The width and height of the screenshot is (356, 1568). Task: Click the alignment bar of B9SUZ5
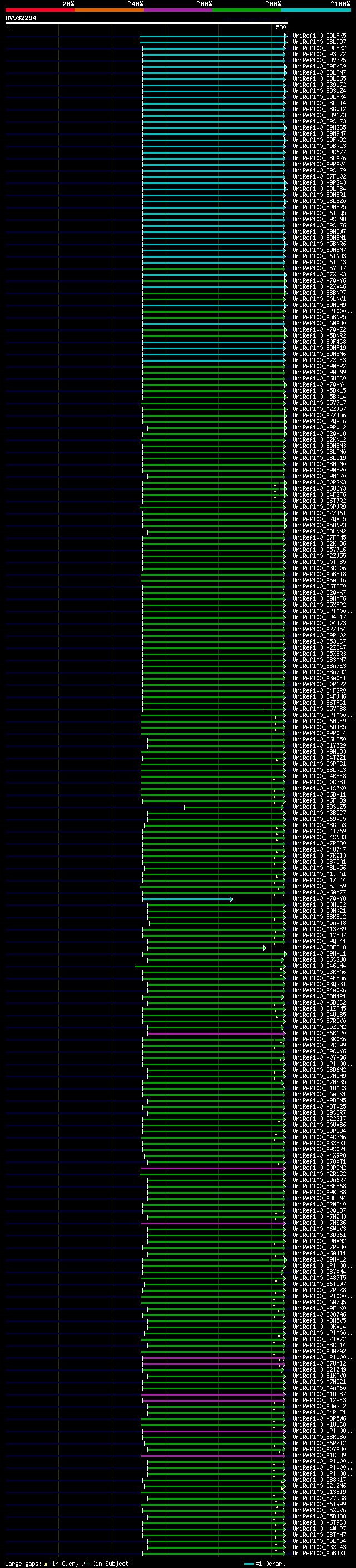234,807
